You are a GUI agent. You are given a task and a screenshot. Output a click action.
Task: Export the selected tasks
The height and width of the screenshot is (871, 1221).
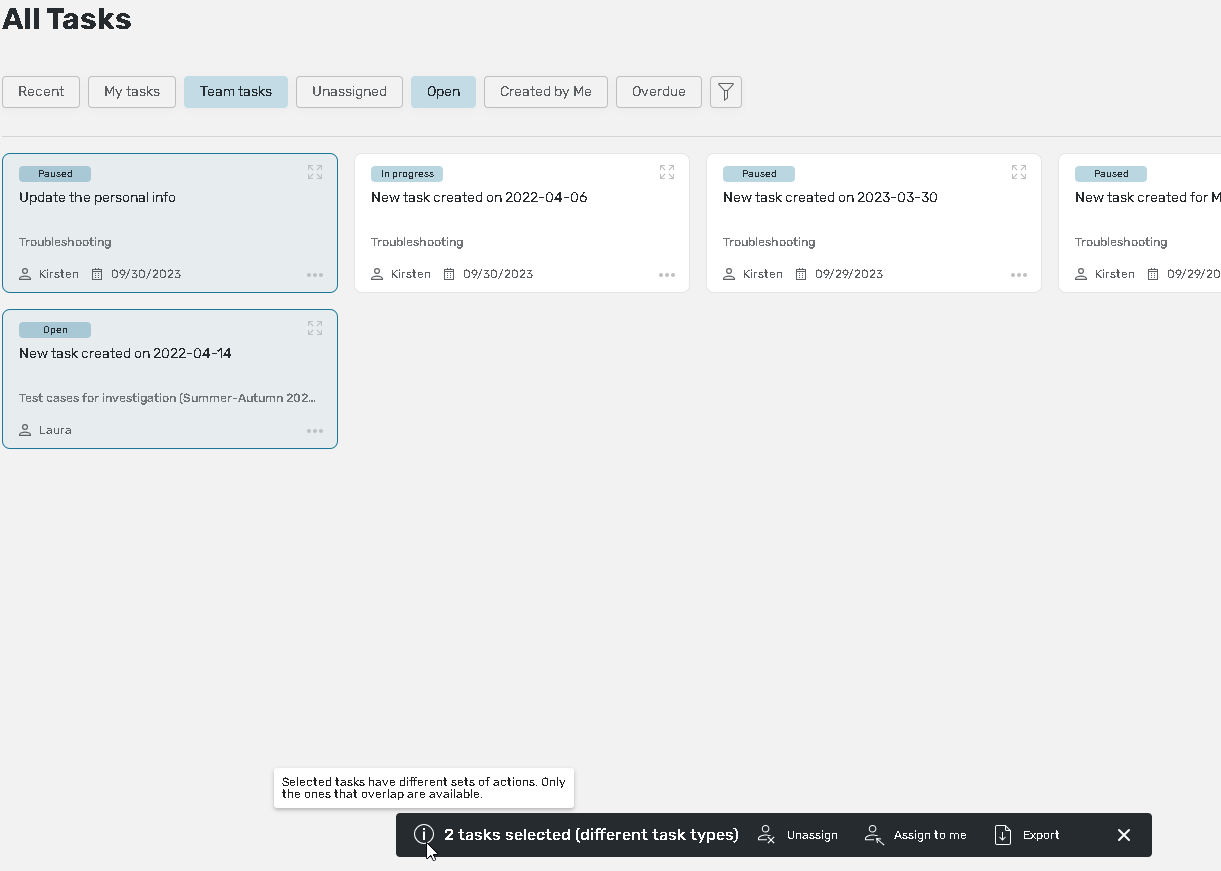pos(1027,835)
